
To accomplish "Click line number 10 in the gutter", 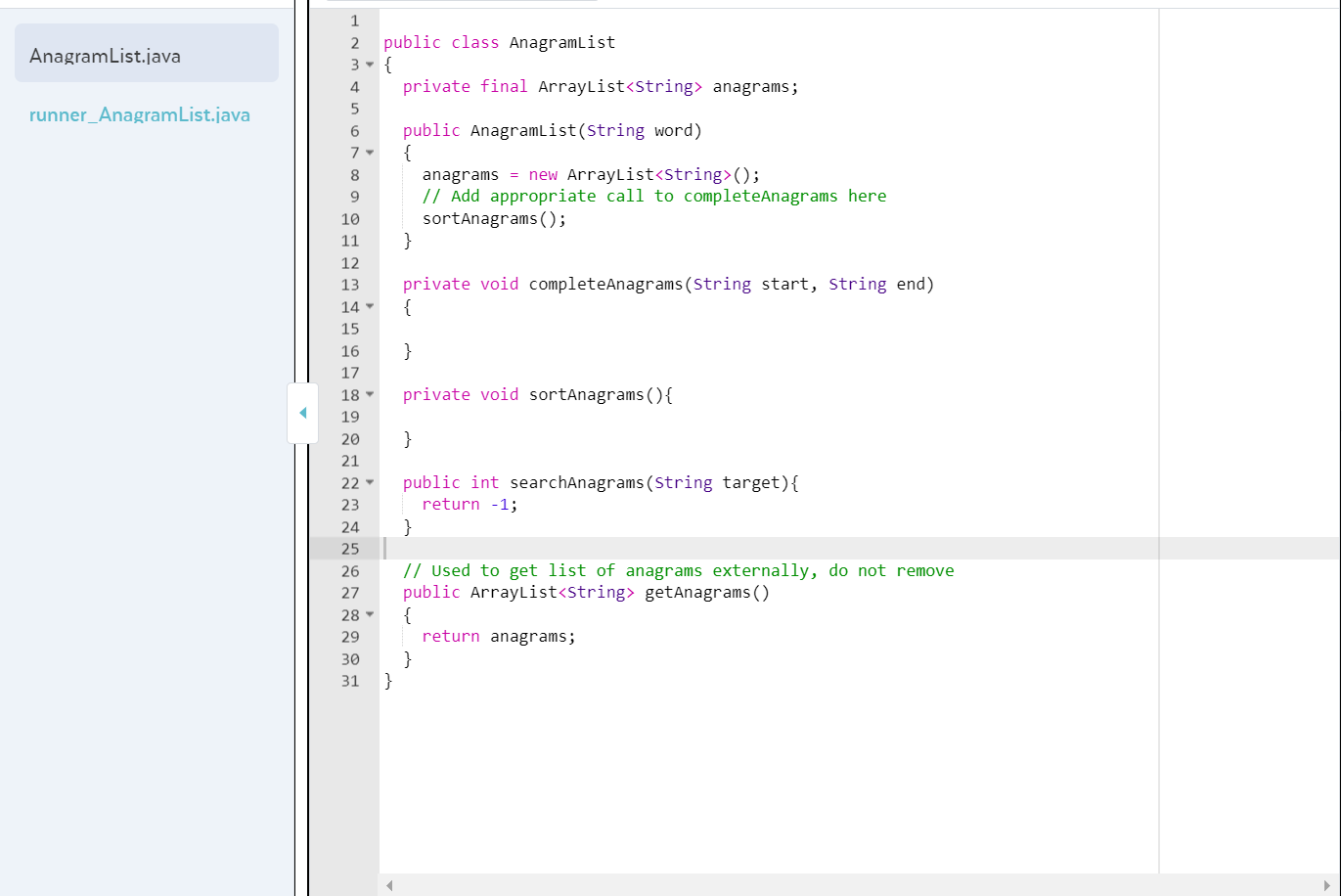I will coord(350,219).
